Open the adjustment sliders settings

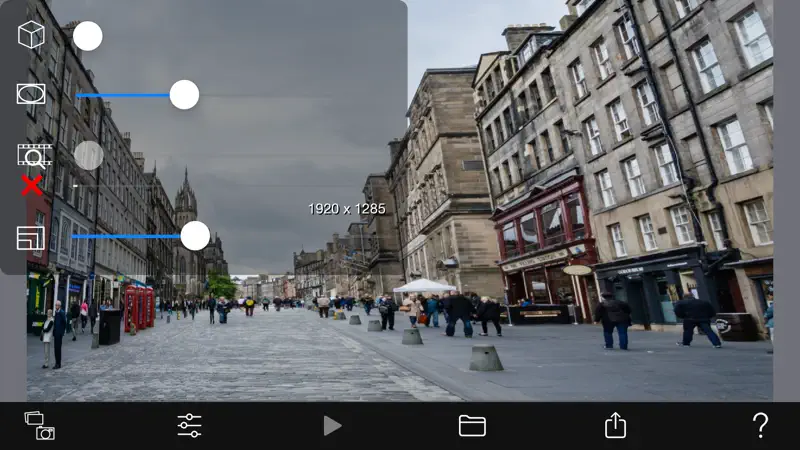tap(189, 426)
